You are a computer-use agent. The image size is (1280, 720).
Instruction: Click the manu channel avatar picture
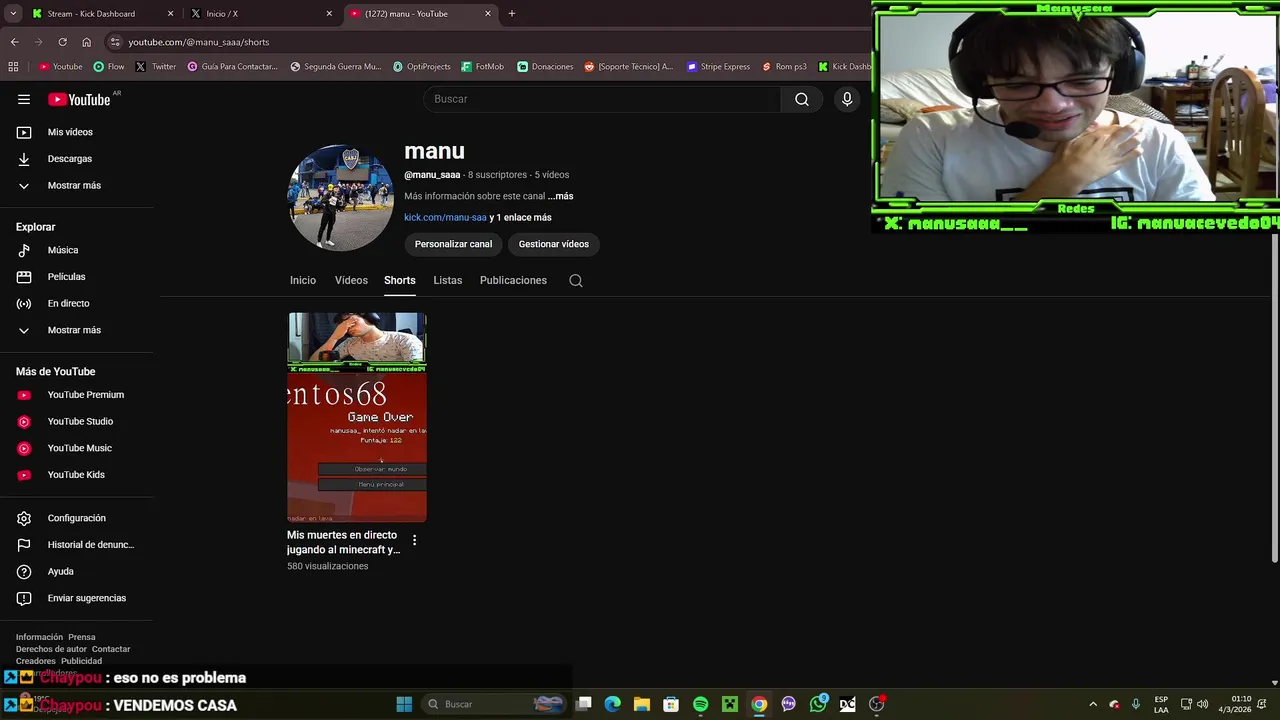point(341,198)
